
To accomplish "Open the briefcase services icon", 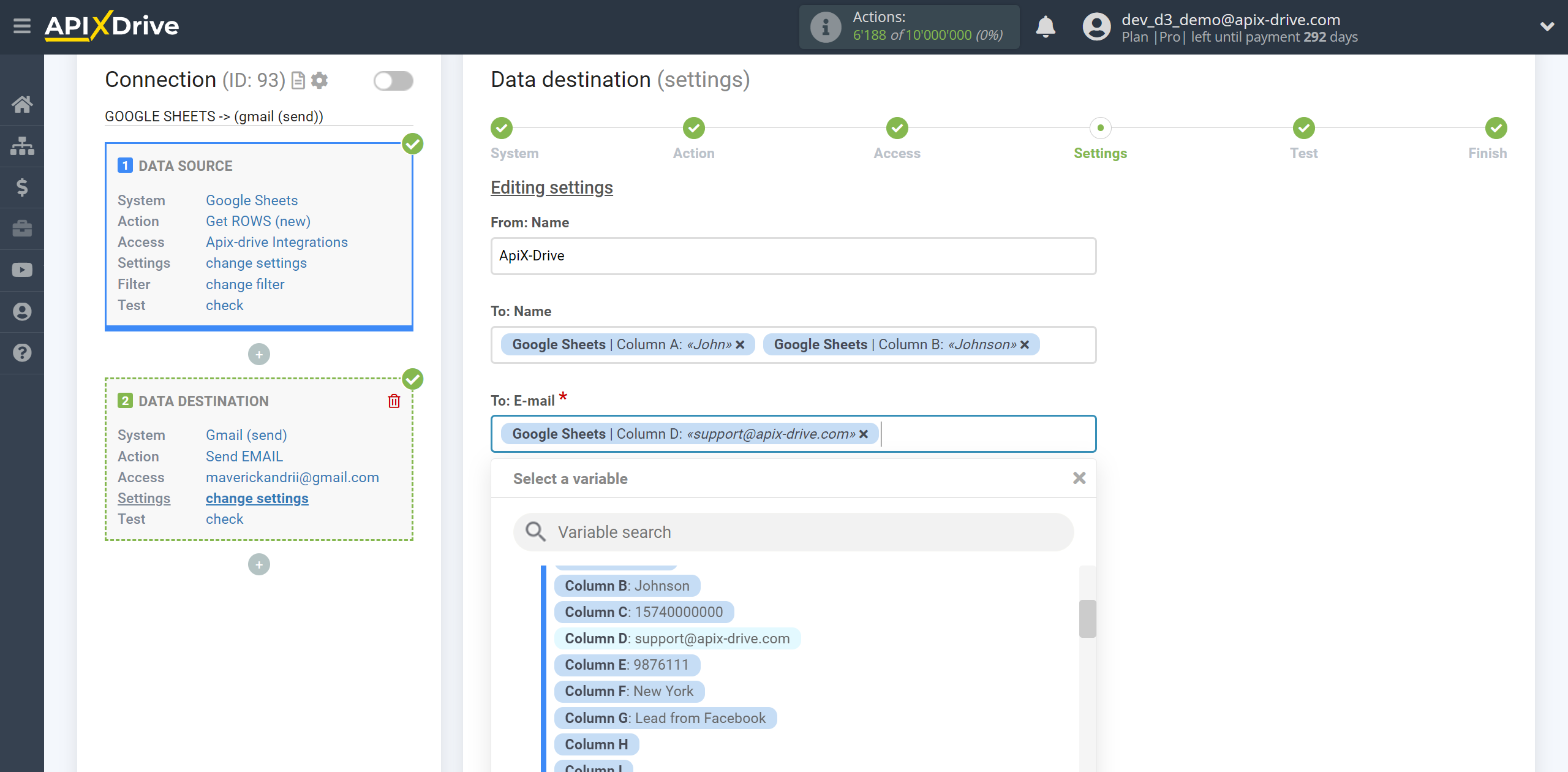I will tap(22, 229).
